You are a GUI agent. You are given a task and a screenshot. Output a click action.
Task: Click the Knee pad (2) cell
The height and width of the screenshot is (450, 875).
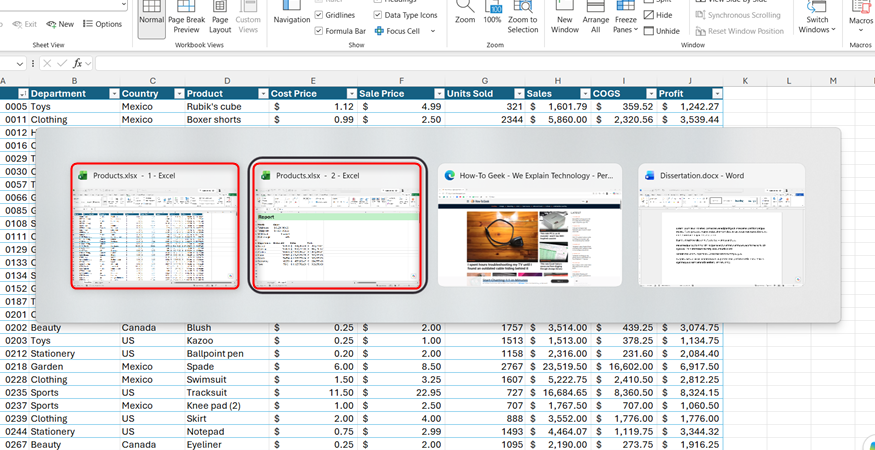[x=227, y=405]
